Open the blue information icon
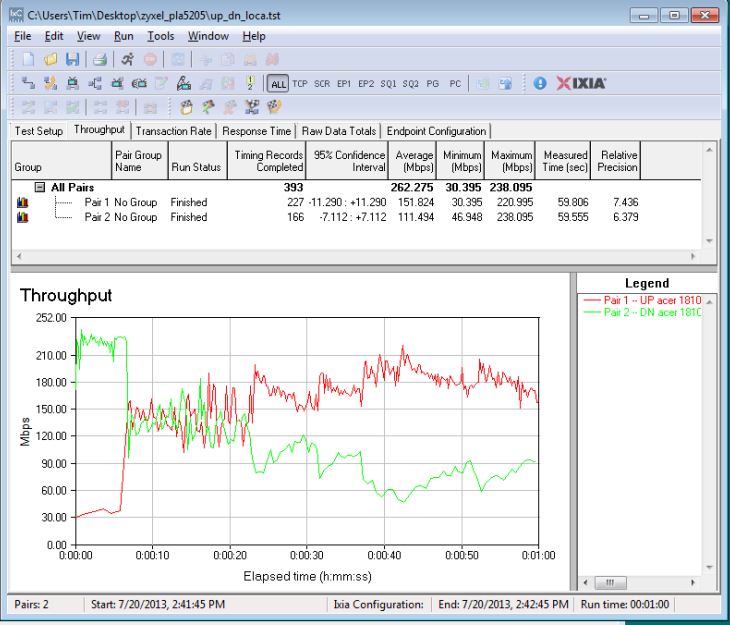The height and width of the screenshot is (625, 730). [540, 83]
